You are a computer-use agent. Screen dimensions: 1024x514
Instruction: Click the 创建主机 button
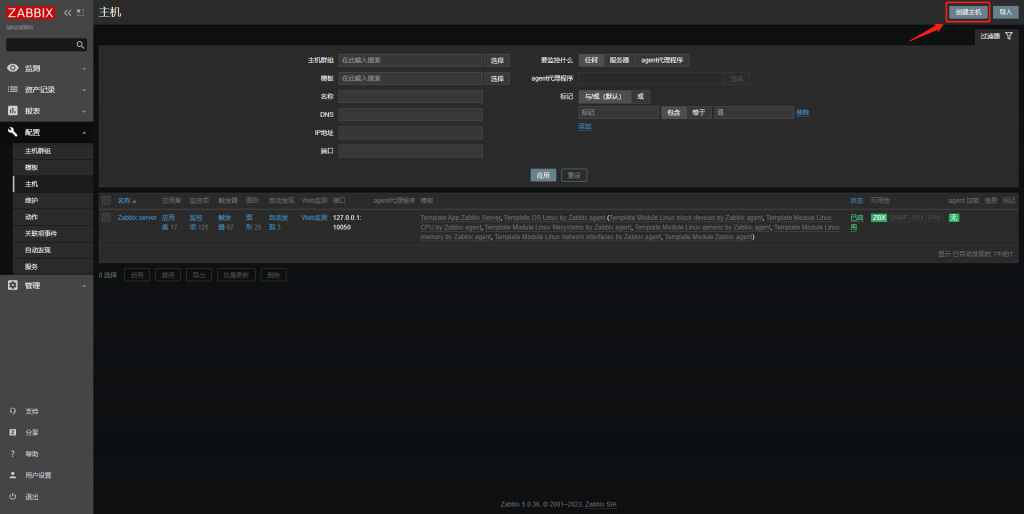coord(968,12)
